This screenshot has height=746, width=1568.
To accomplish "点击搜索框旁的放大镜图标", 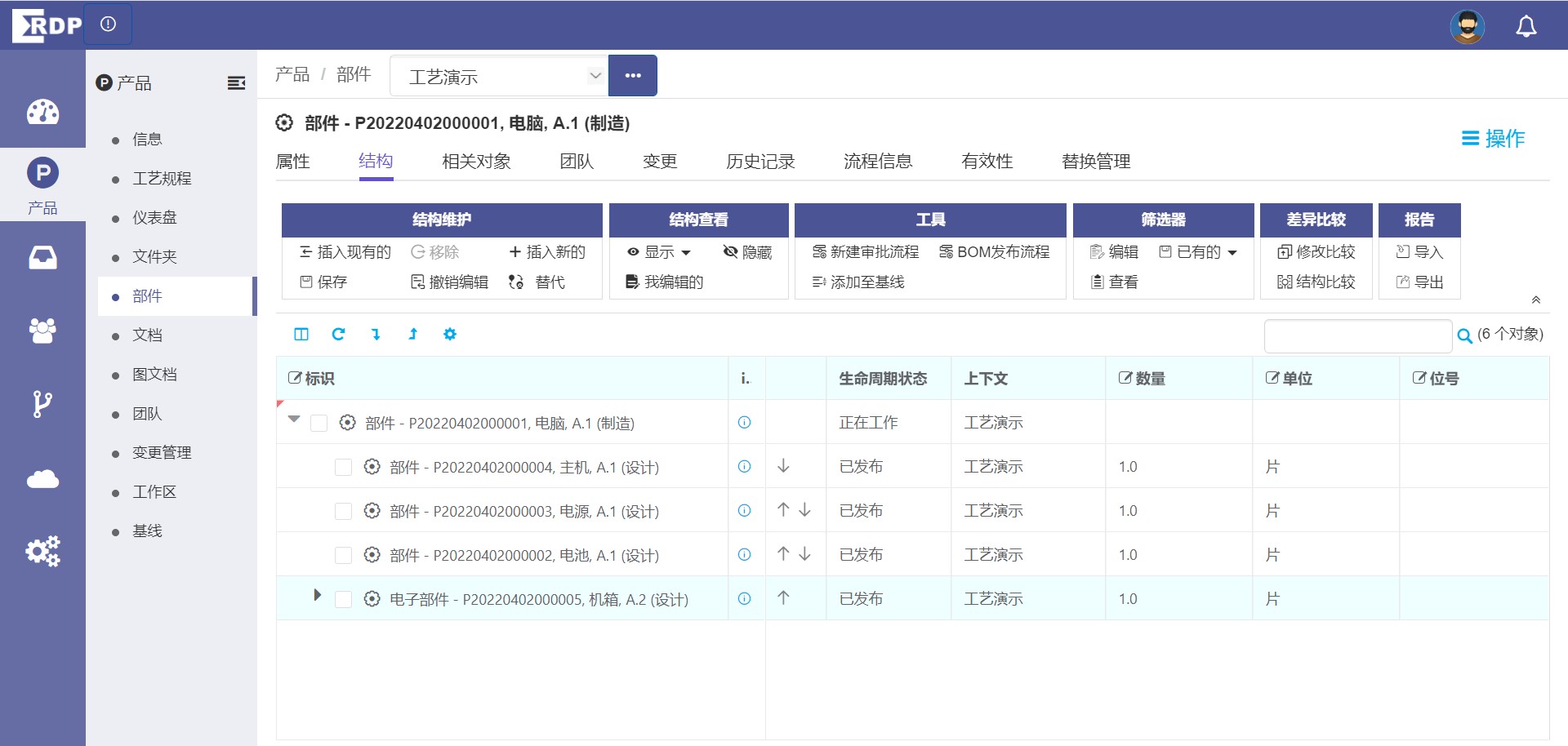I will pos(1464,335).
